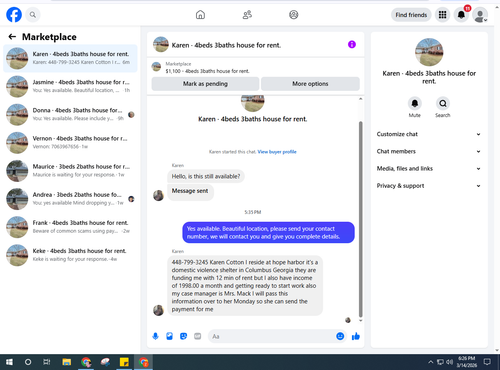The height and width of the screenshot is (370, 500).
Task: Choose a sticker icon in composer
Action: 183,336
